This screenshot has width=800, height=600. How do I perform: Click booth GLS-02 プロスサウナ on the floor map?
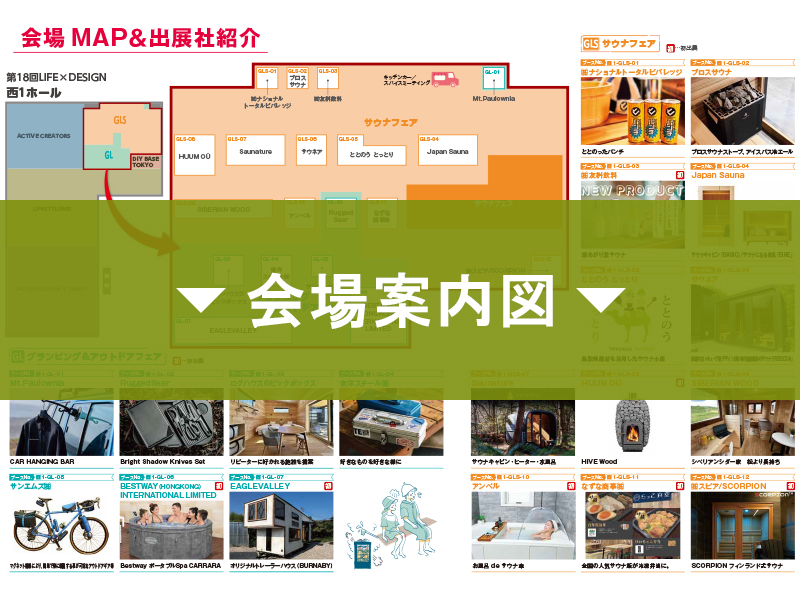tap(297, 78)
